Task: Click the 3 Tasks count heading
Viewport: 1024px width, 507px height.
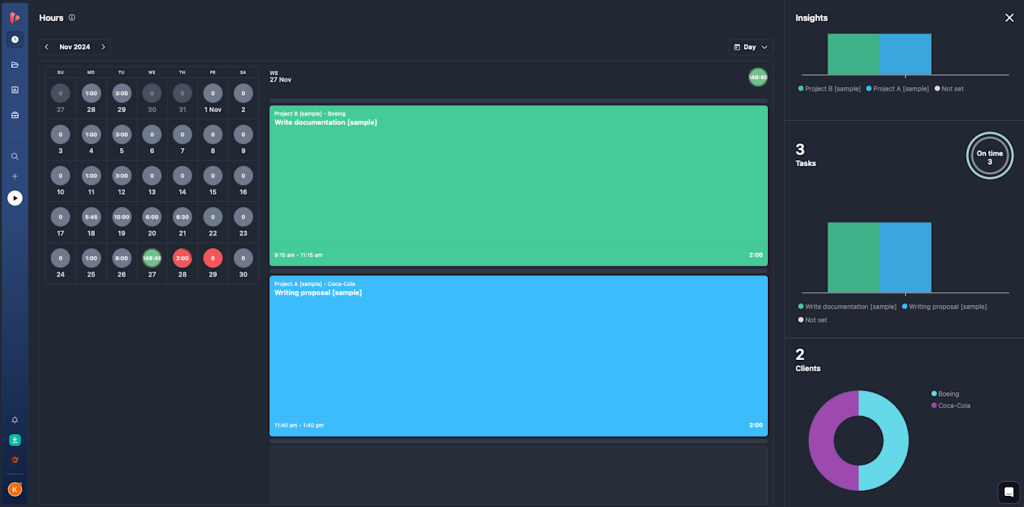Action: click(x=805, y=155)
